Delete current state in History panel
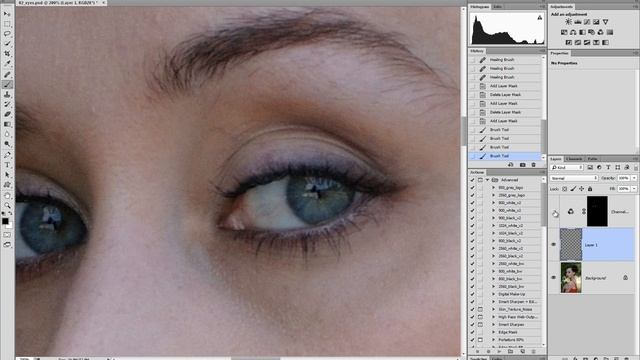 click(x=533, y=165)
